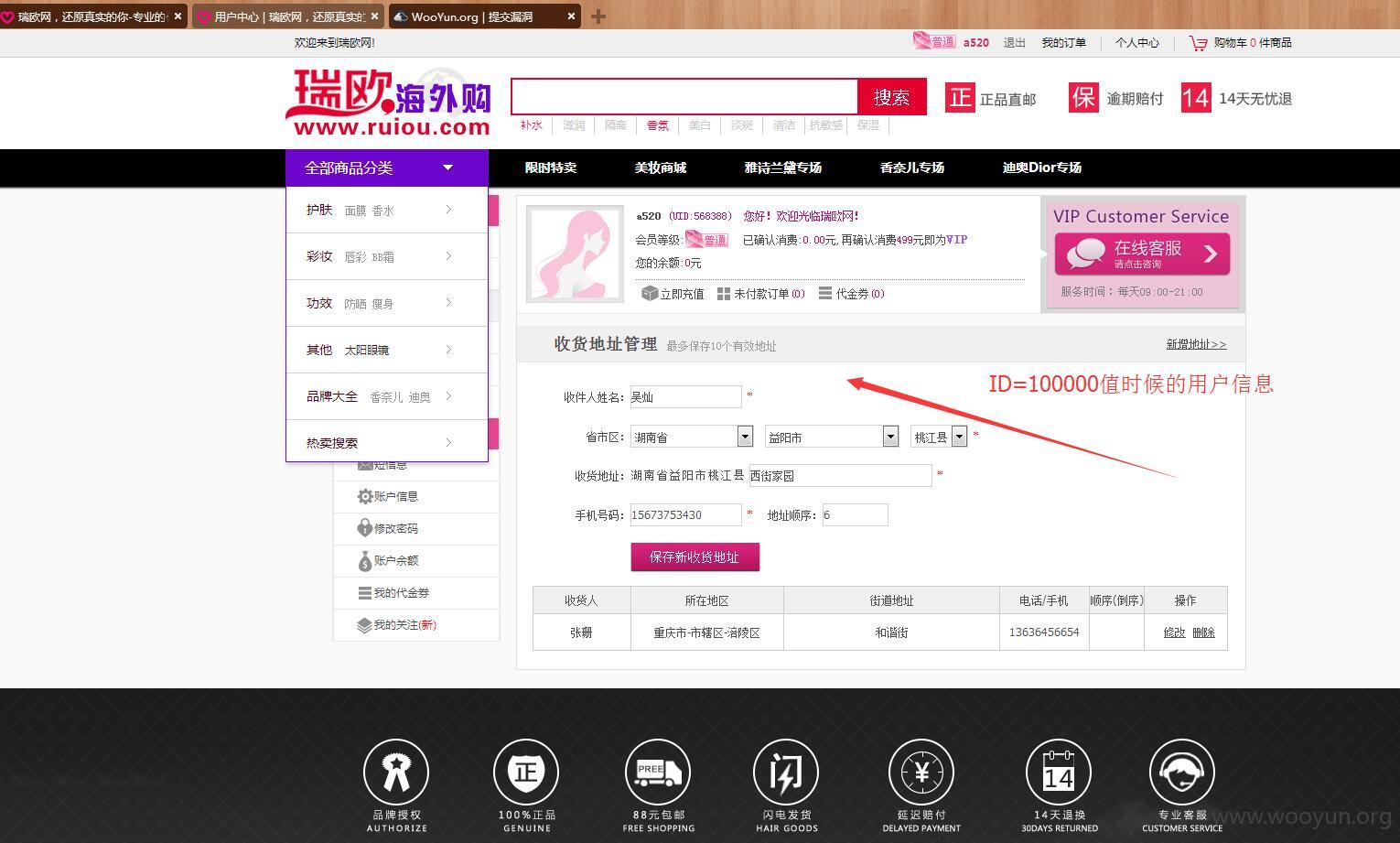1400x843 pixels.
Task: Click the 88元包邮 free shipping truck icon
Action: (x=658, y=772)
